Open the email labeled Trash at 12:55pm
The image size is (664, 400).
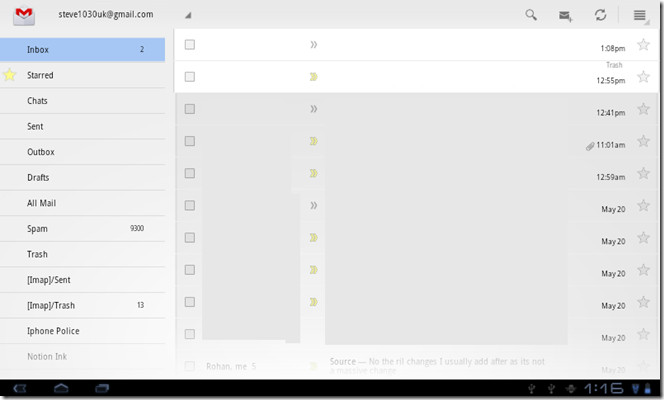pos(417,77)
